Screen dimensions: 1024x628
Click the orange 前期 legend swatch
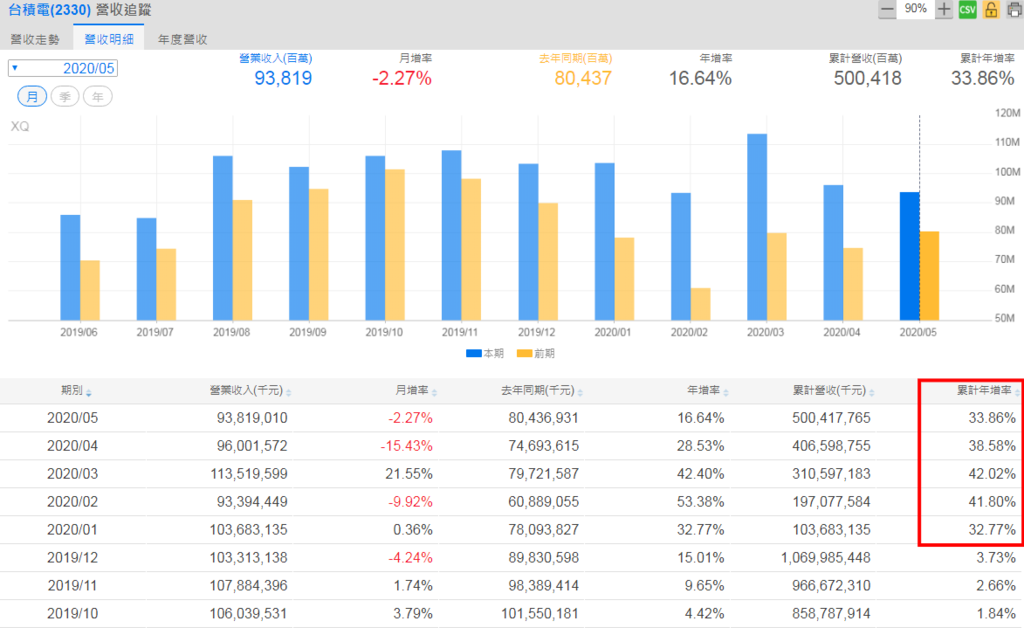pos(524,353)
